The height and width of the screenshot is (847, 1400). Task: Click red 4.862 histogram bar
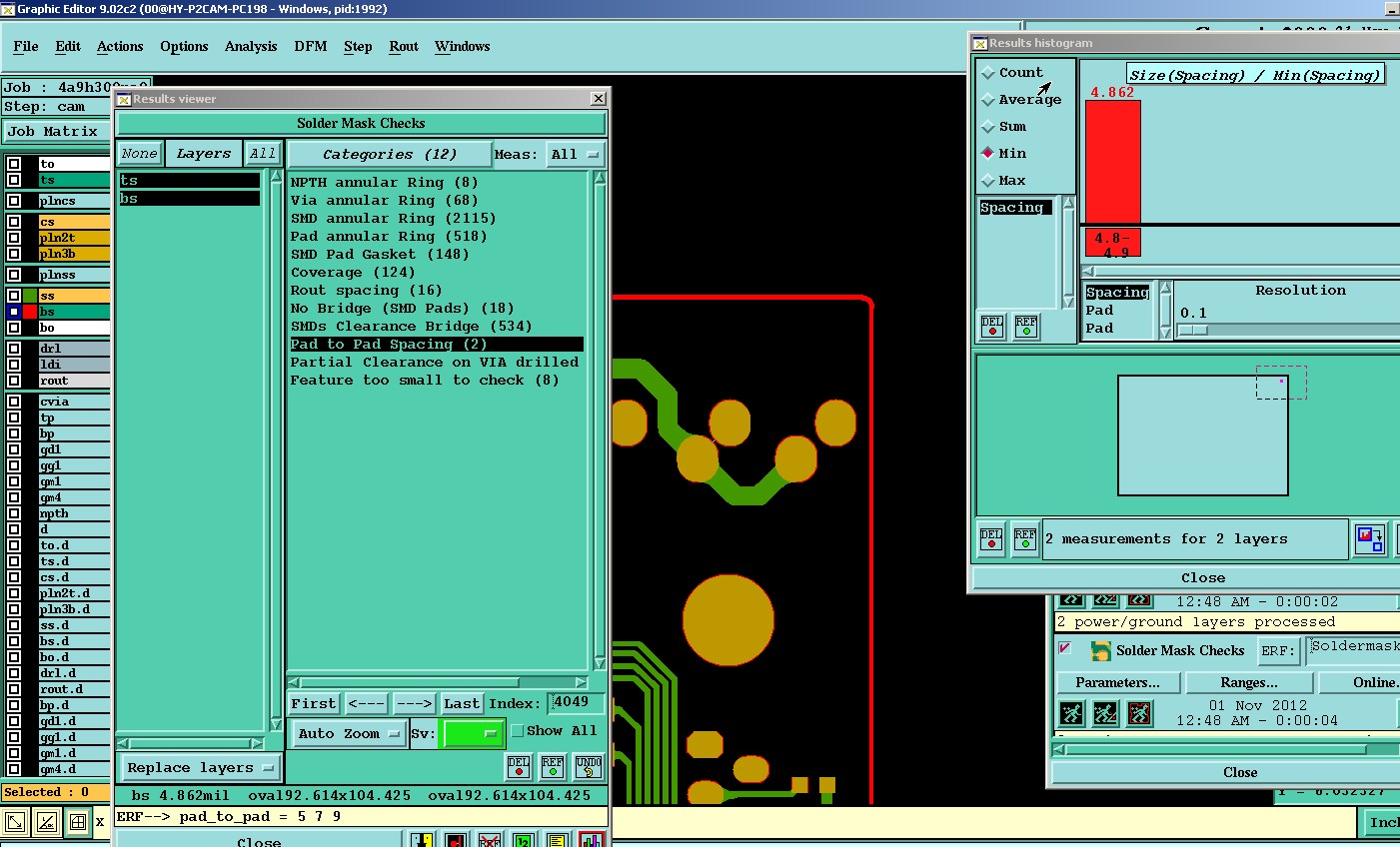1113,161
